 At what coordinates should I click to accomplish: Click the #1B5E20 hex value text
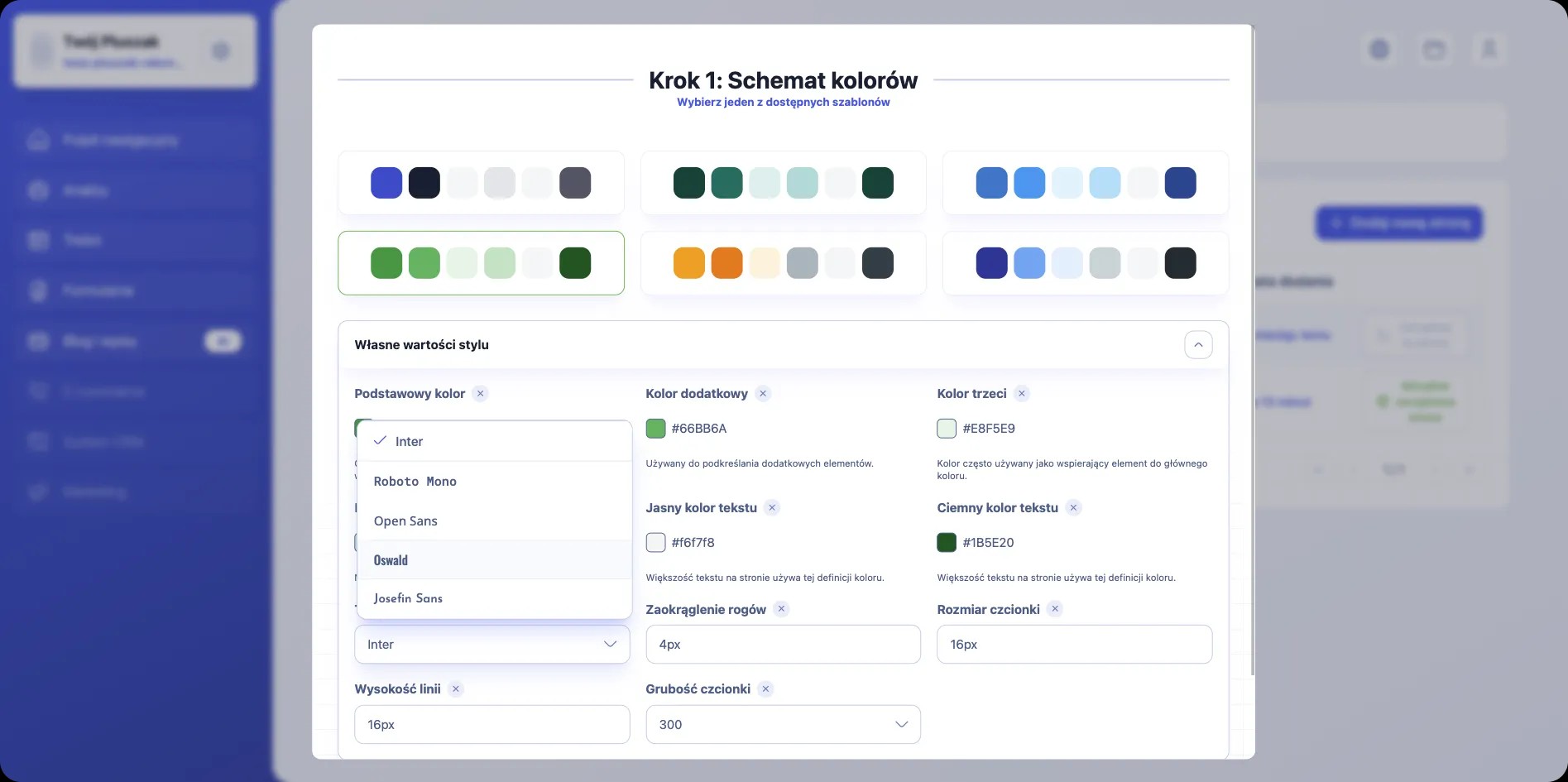(x=988, y=543)
